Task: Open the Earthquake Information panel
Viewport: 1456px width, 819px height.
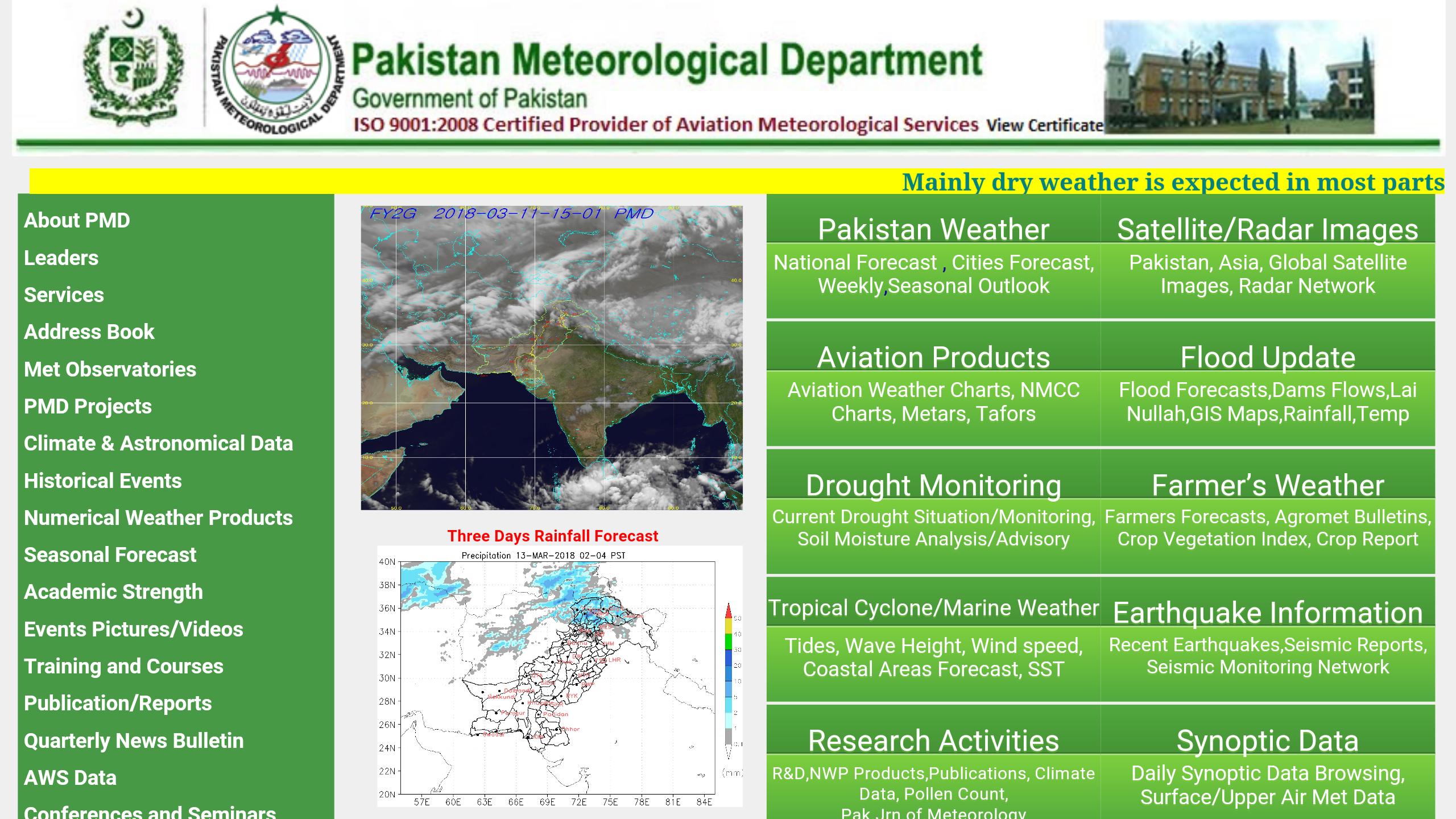Action: click(x=1265, y=613)
